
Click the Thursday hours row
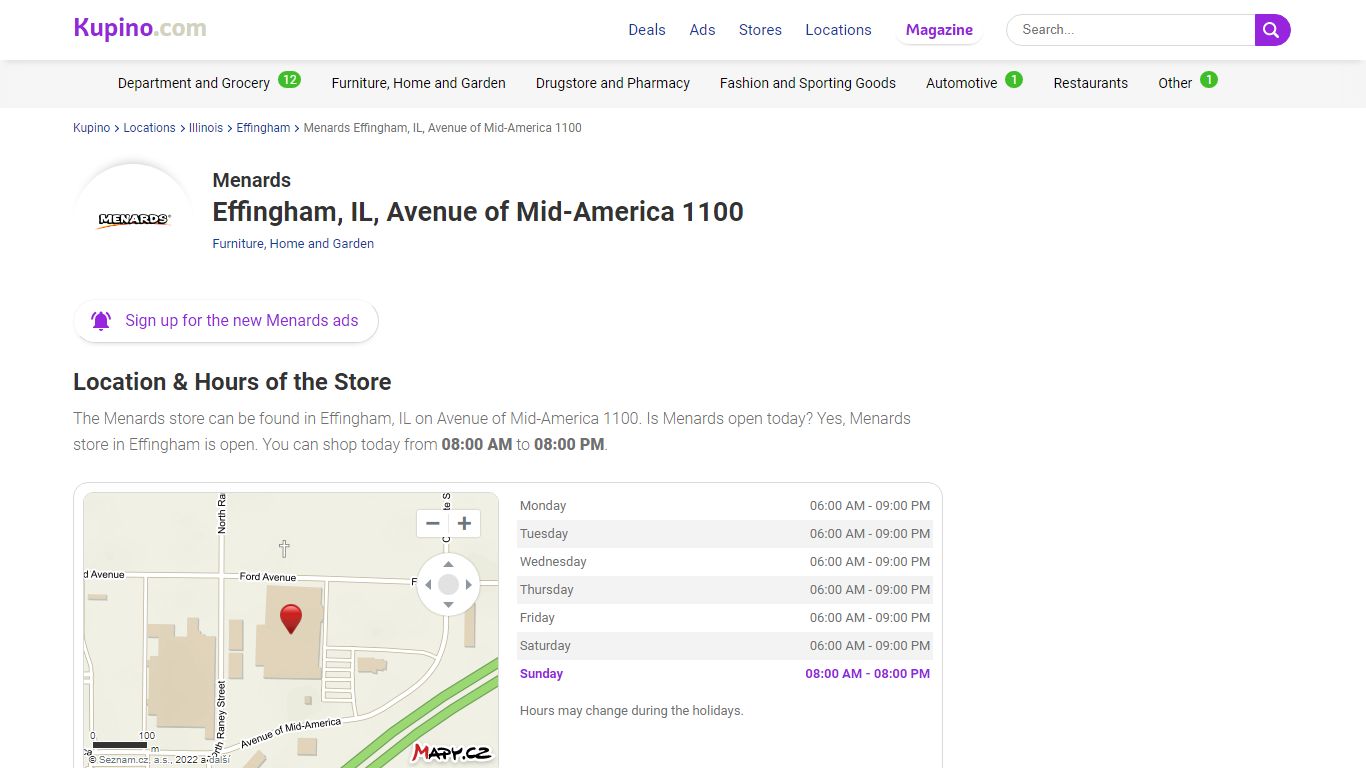point(725,590)
